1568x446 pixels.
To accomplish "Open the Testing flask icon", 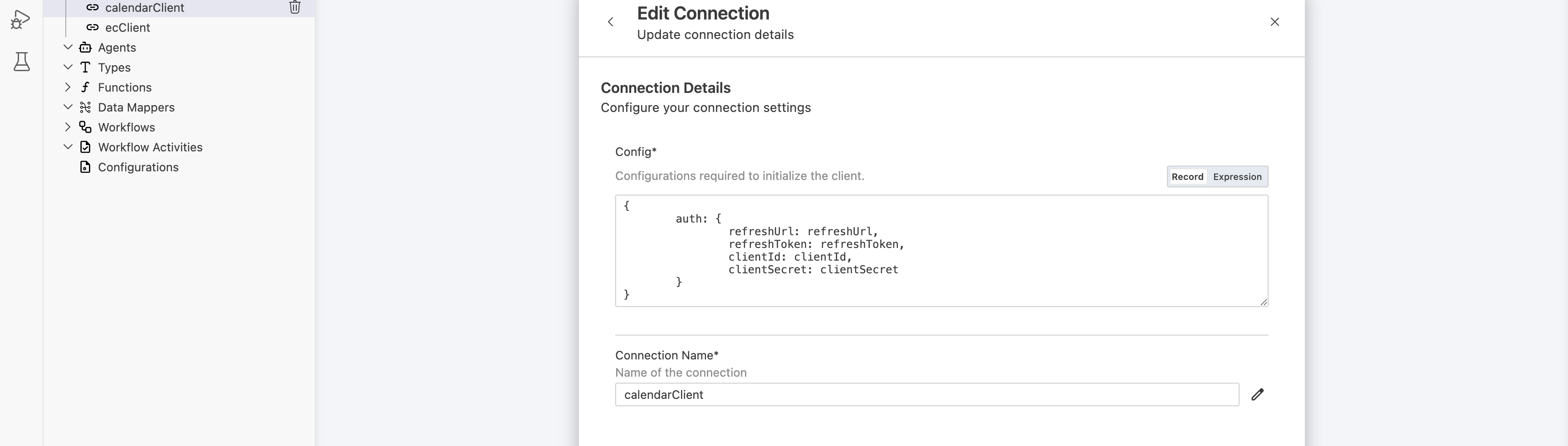I will 22,62.
